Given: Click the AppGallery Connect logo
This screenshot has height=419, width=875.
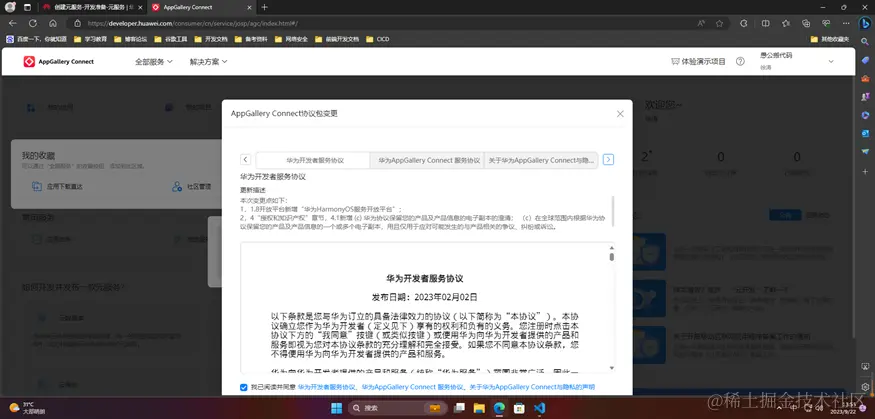Looking at the screenshot, I should [59, 61].
